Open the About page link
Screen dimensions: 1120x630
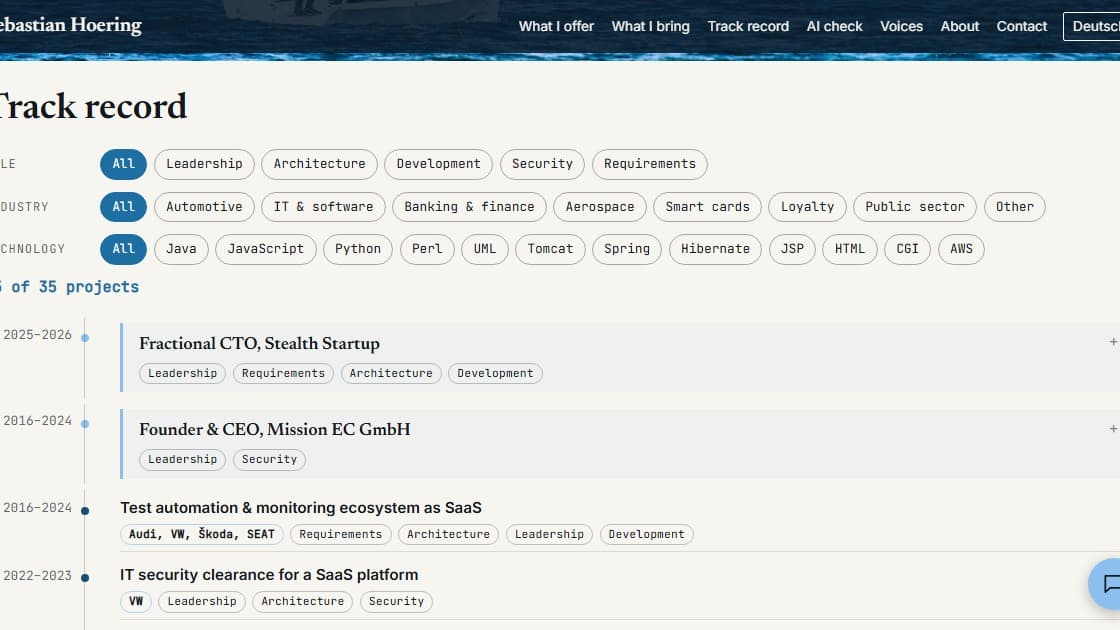tap(959, 26)
